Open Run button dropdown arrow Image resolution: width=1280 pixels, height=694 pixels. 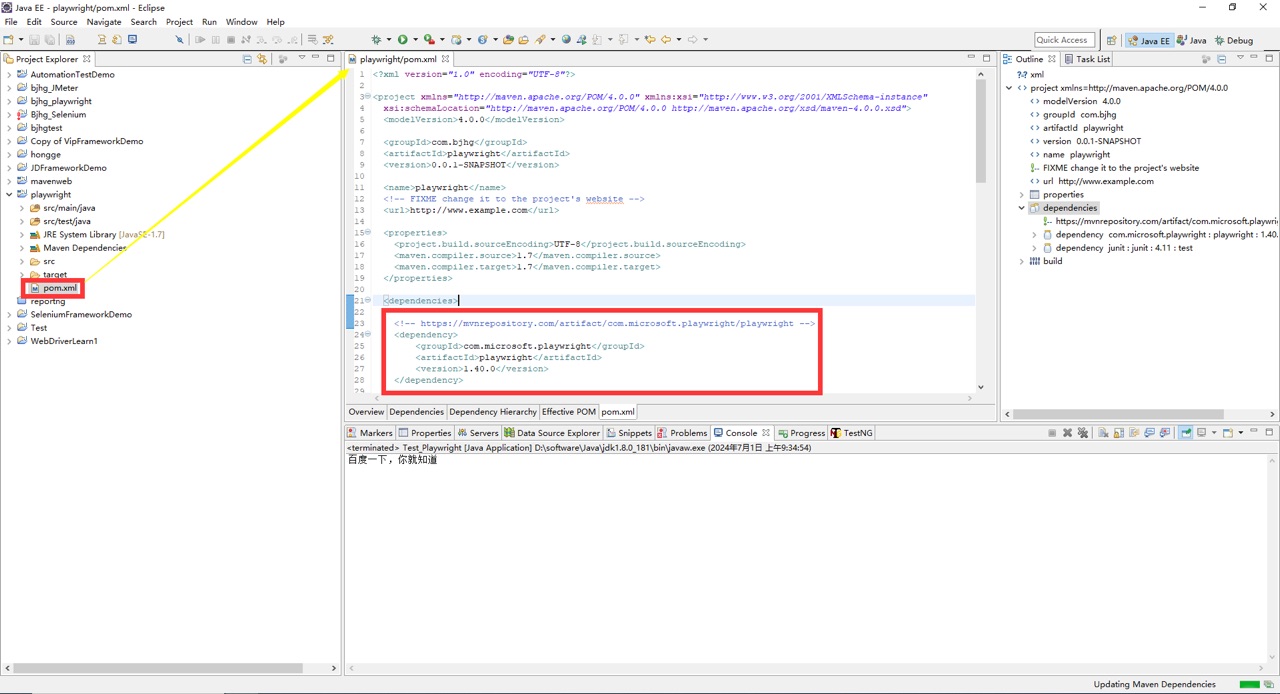point(415,40)
